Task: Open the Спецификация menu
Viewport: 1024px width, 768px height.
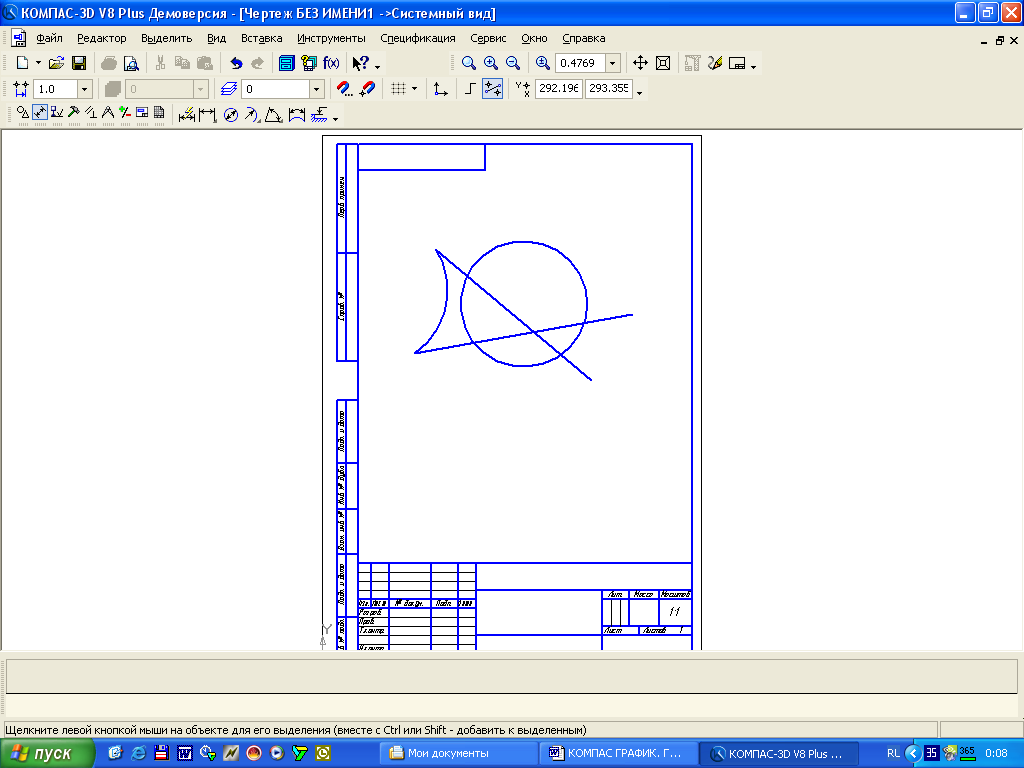Action: click(417, 38)
